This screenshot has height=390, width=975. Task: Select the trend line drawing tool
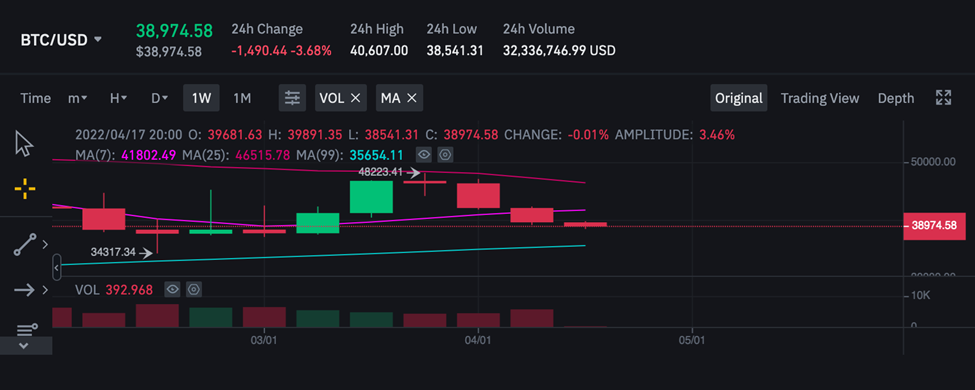(x=25, y=244)
